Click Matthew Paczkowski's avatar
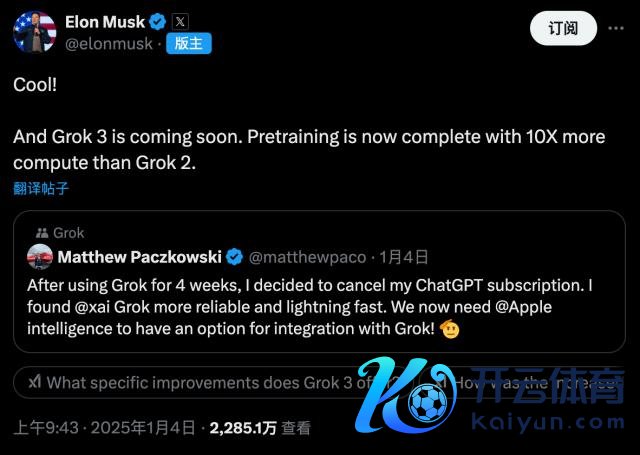The width and height of the screenshot is (640, 455). click(x=40, y=257)
